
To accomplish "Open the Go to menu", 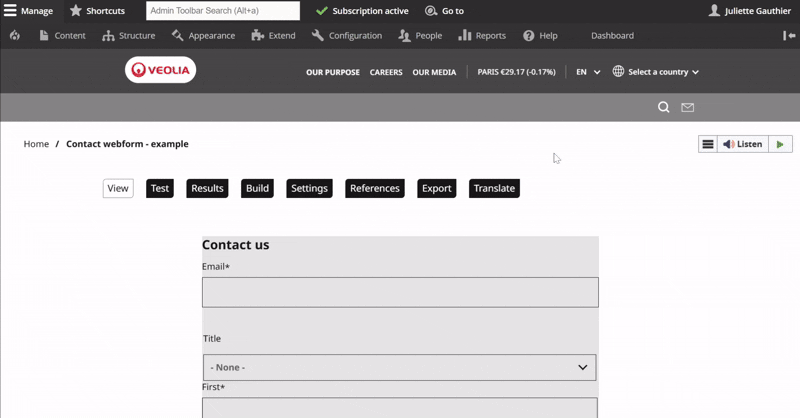I will (444, 11).
